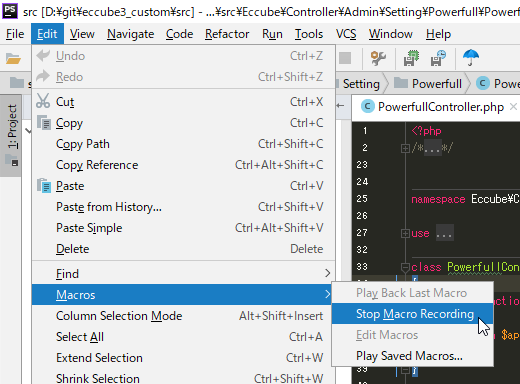The height and width of the screenshot is (384, 520).
Task: Open the VCS menu
Action: click(346, 34)
